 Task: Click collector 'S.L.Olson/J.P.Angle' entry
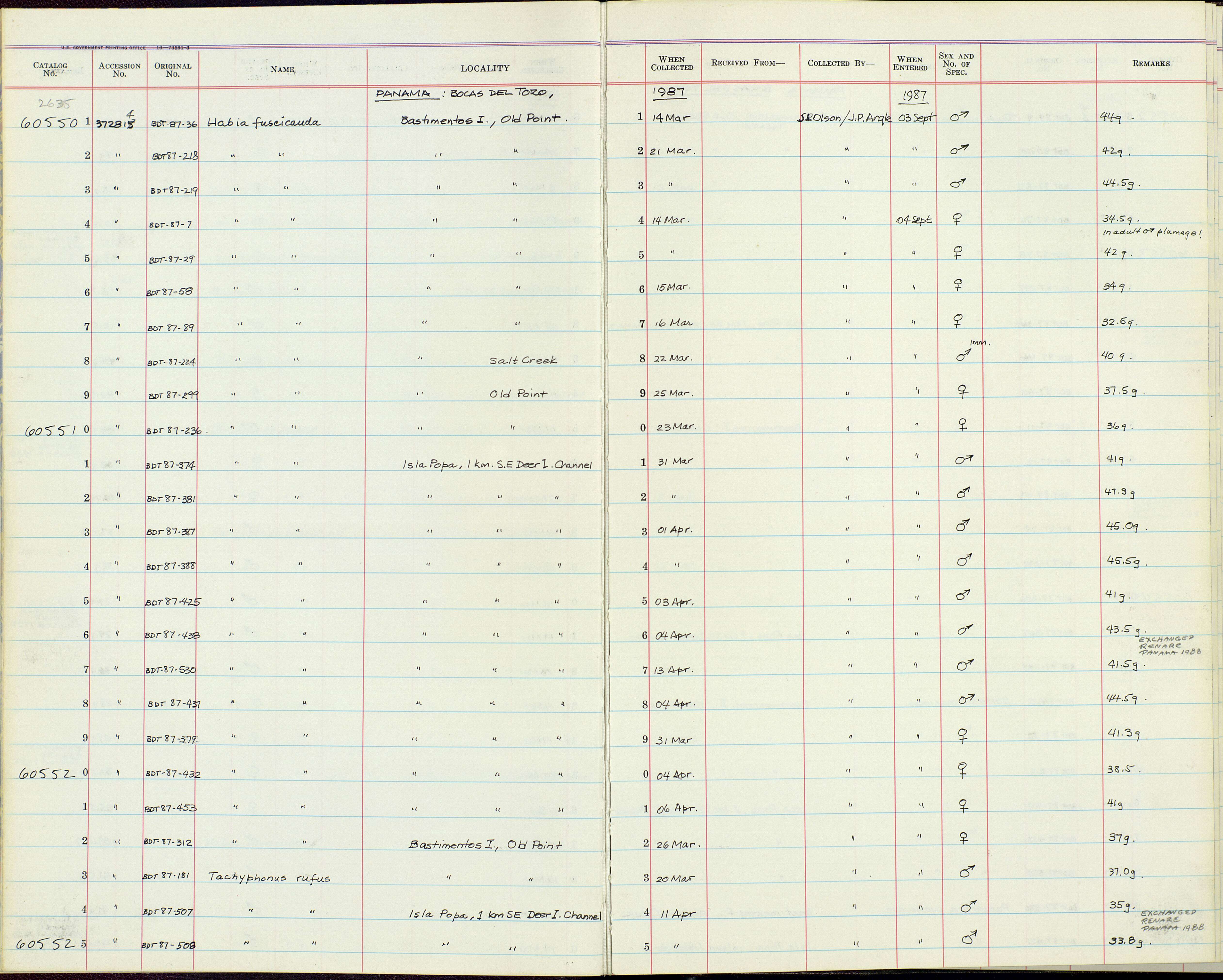845,118
